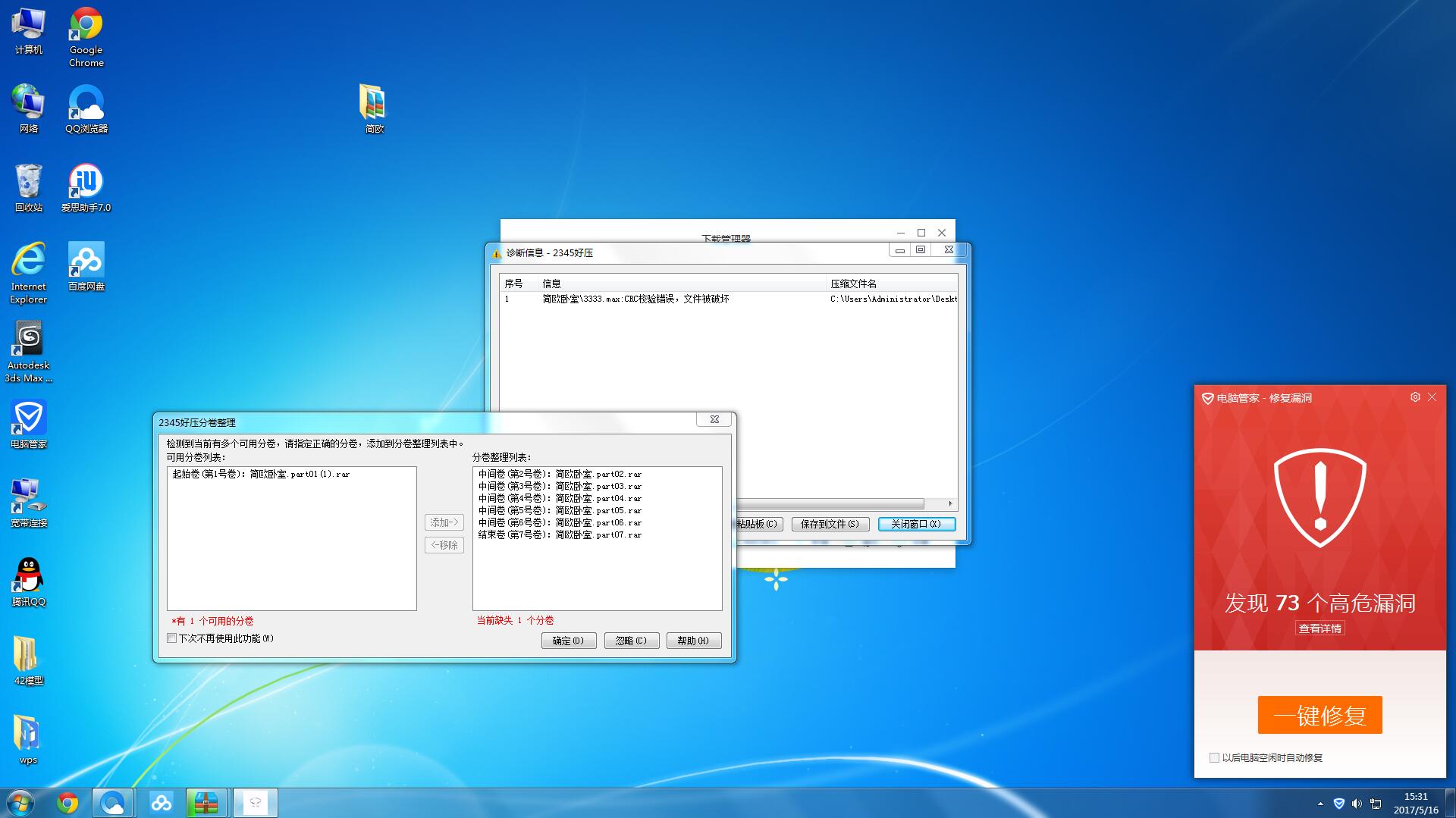Switch to Baidu netdisk taskbar item

[160, 803]
